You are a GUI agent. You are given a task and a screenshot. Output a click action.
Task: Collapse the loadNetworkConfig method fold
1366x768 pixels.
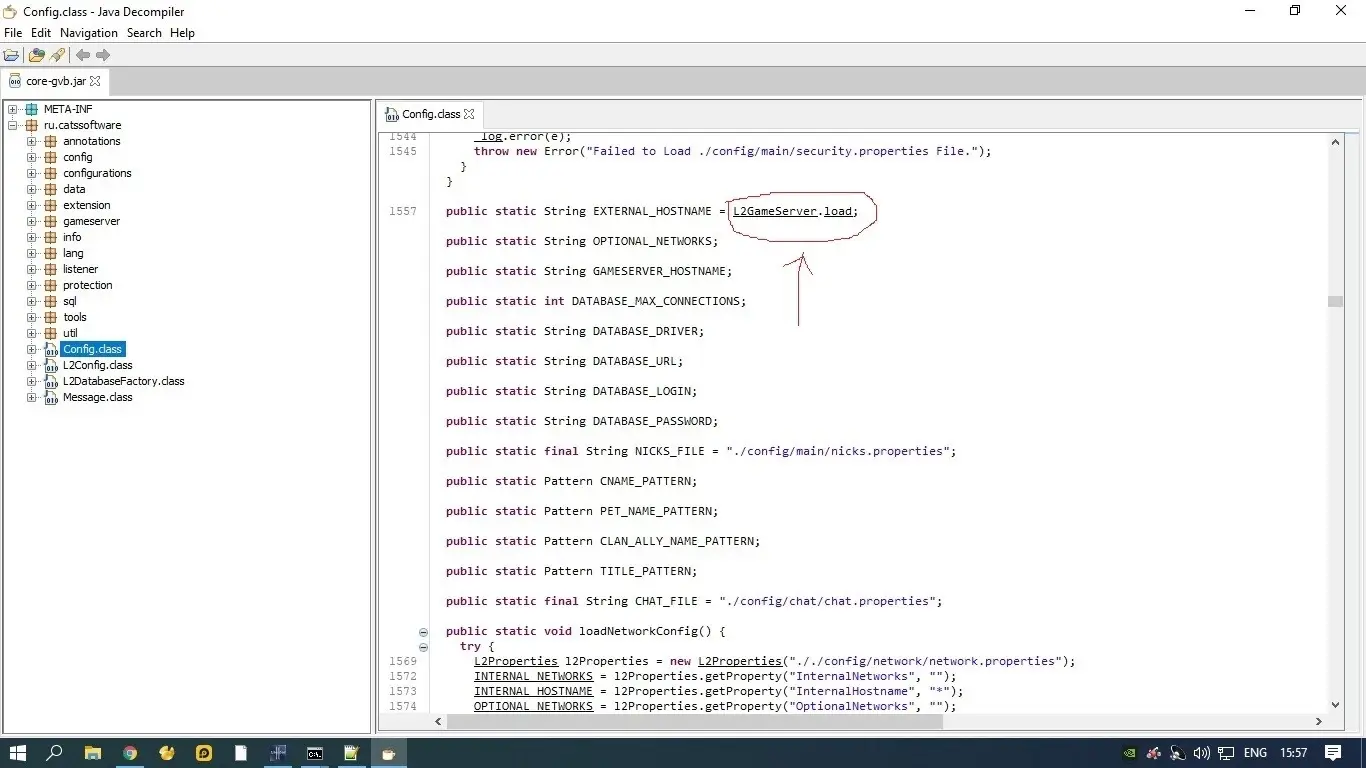tap(423, 632)
